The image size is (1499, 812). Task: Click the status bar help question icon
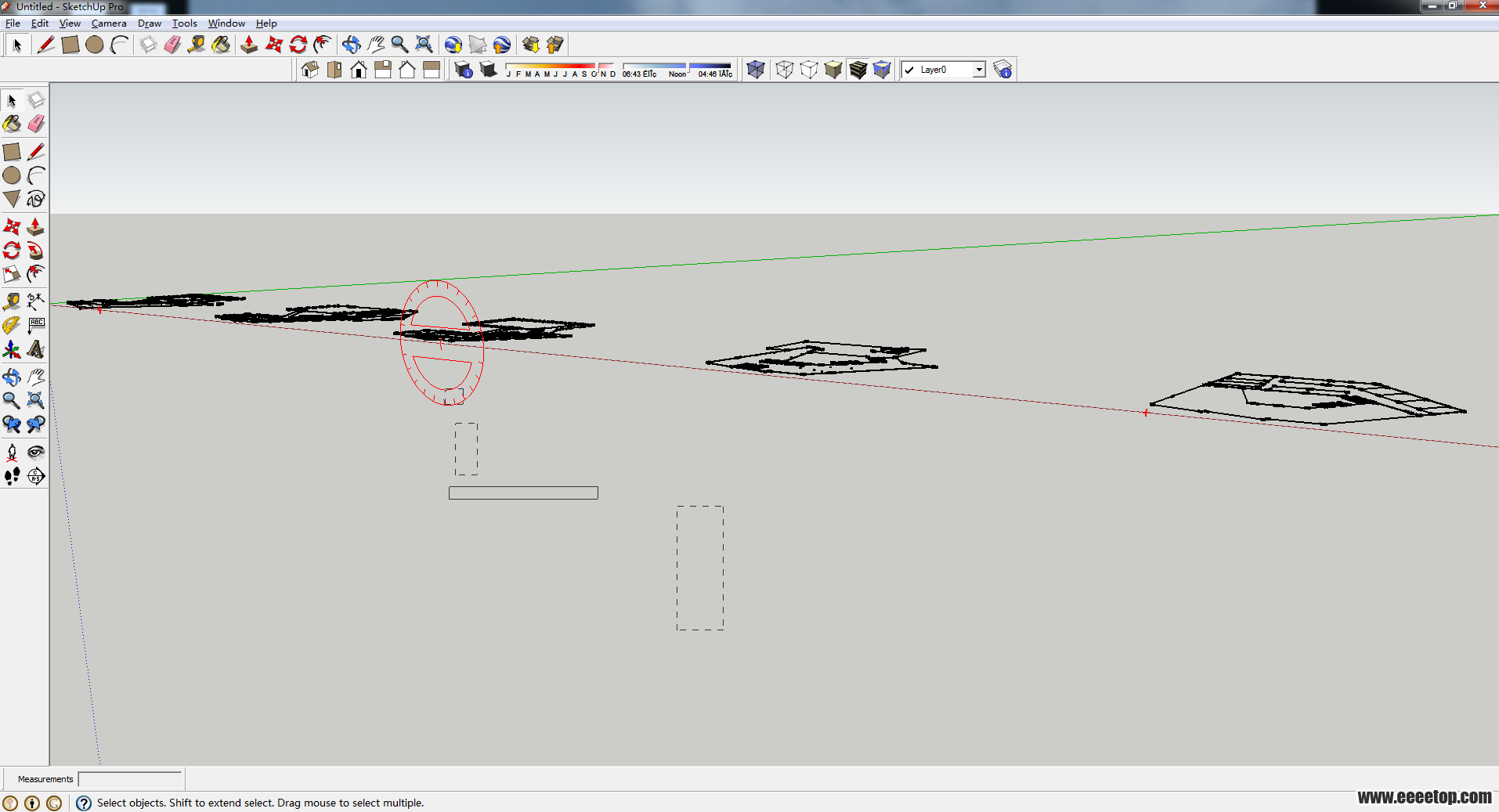click(x=84, y=803)
